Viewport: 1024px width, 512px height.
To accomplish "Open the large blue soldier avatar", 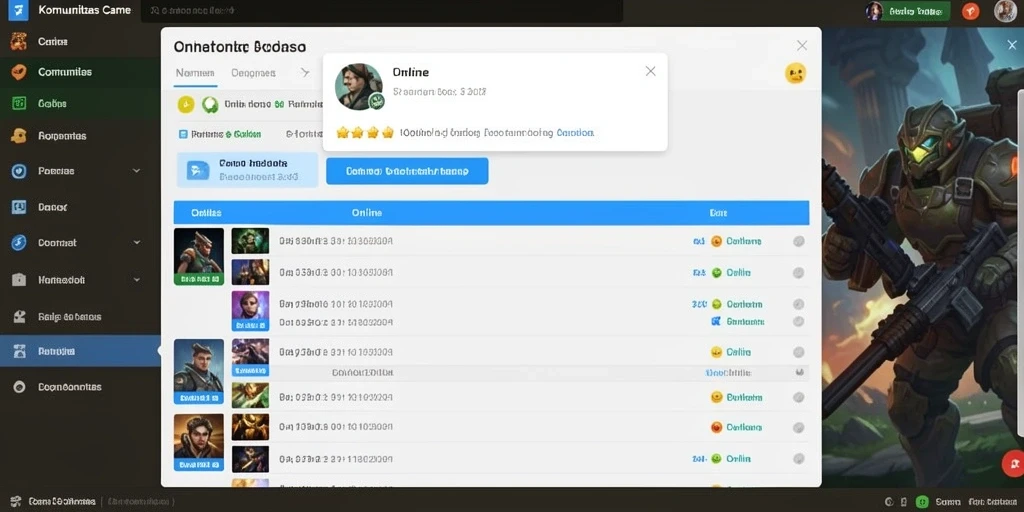I will click(x=199, y=372).
